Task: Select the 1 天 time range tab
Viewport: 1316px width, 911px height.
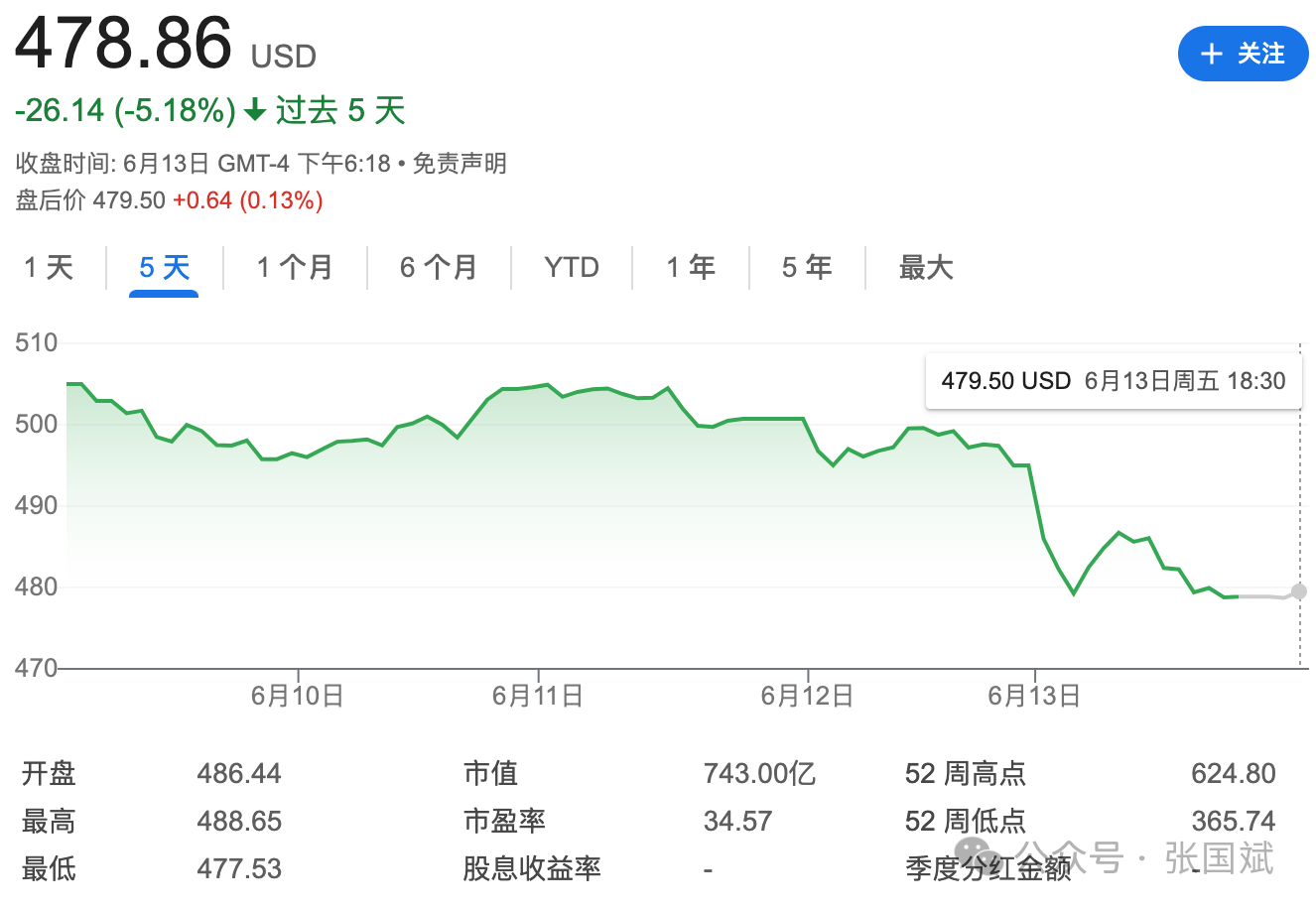Action: [49, 268]
